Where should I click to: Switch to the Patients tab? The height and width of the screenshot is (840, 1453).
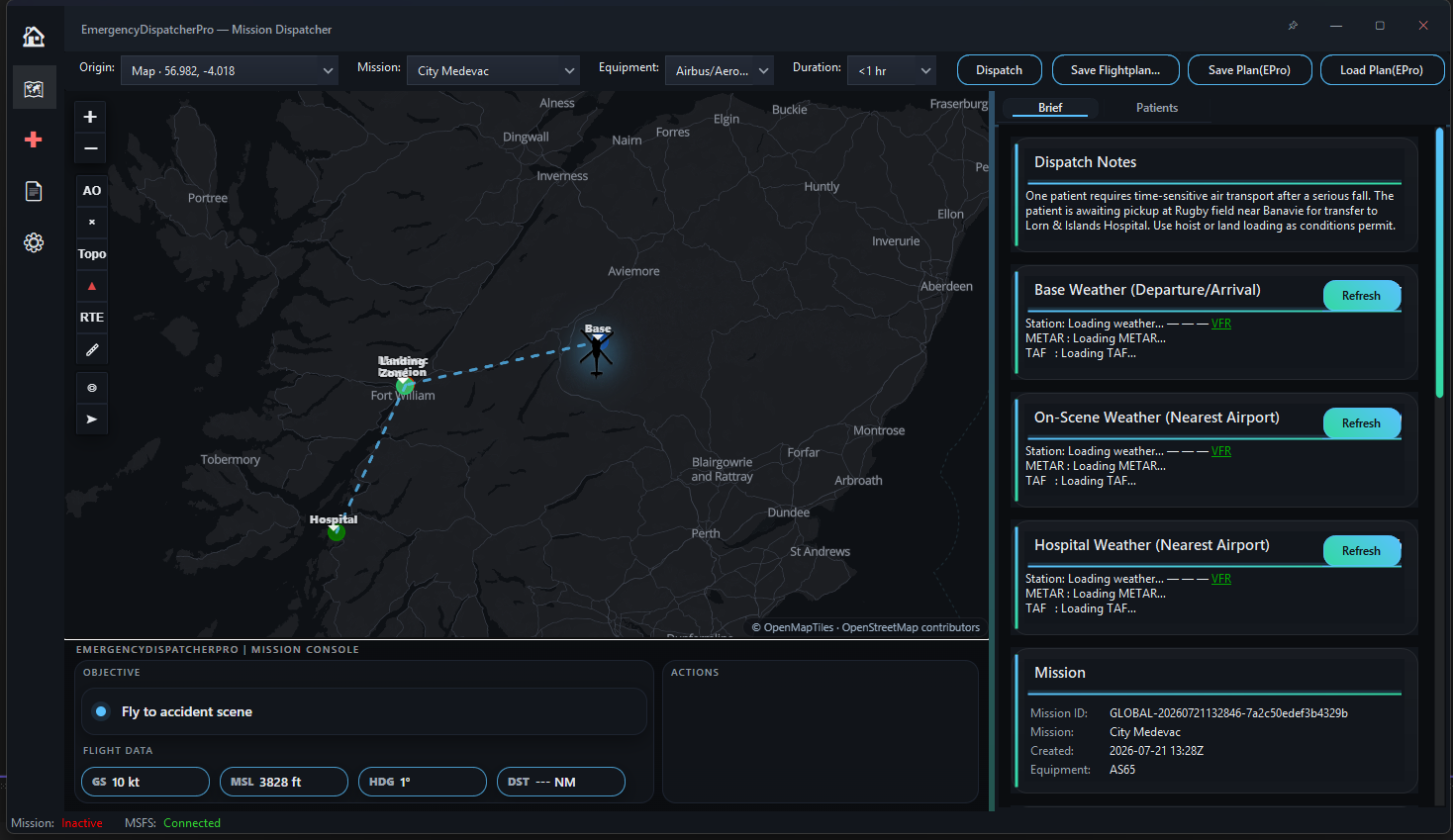(x=1156, y=108)
